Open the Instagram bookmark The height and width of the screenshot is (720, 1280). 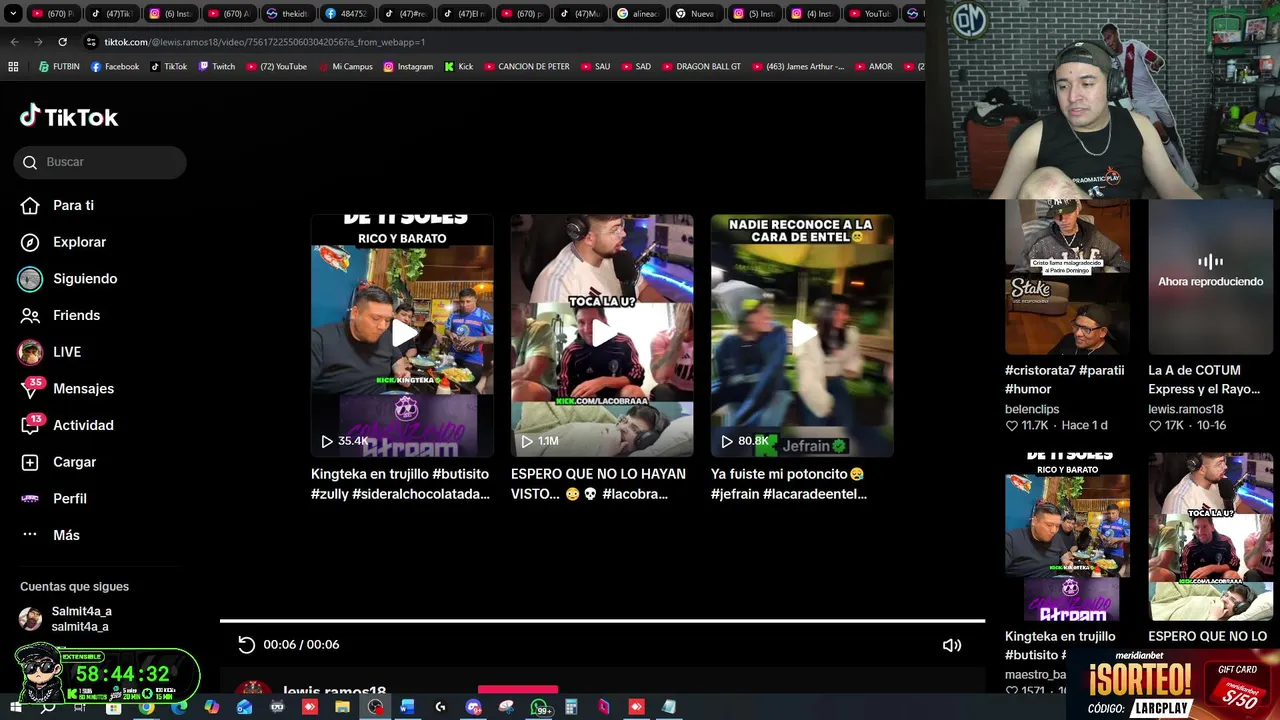408,67
